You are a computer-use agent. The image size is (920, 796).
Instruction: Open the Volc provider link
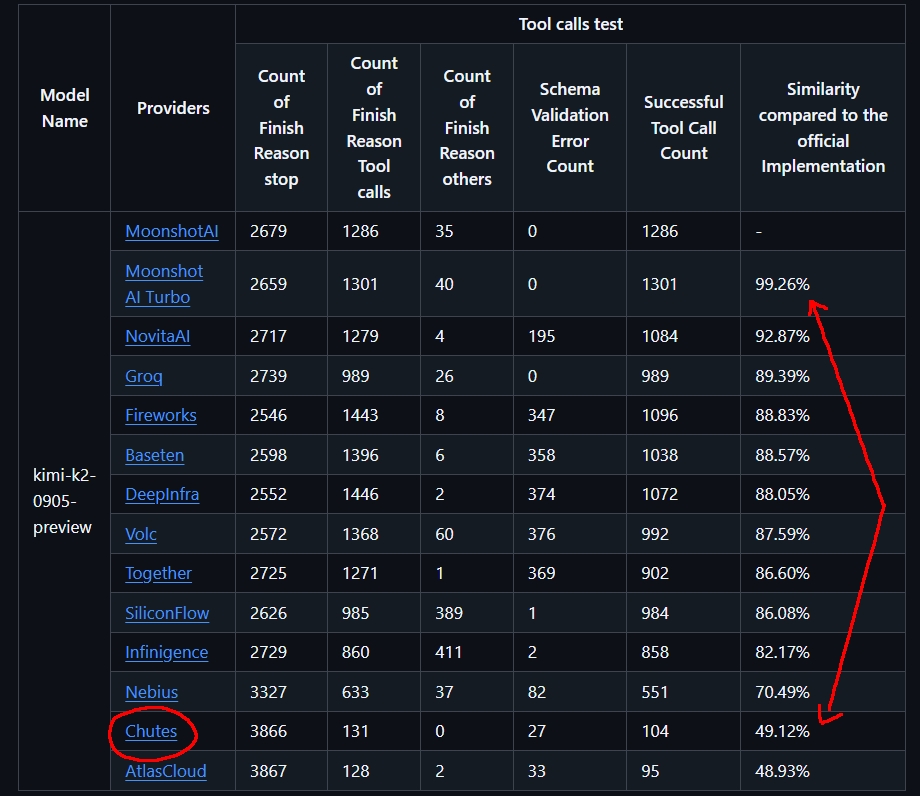[x=141, y=534]
